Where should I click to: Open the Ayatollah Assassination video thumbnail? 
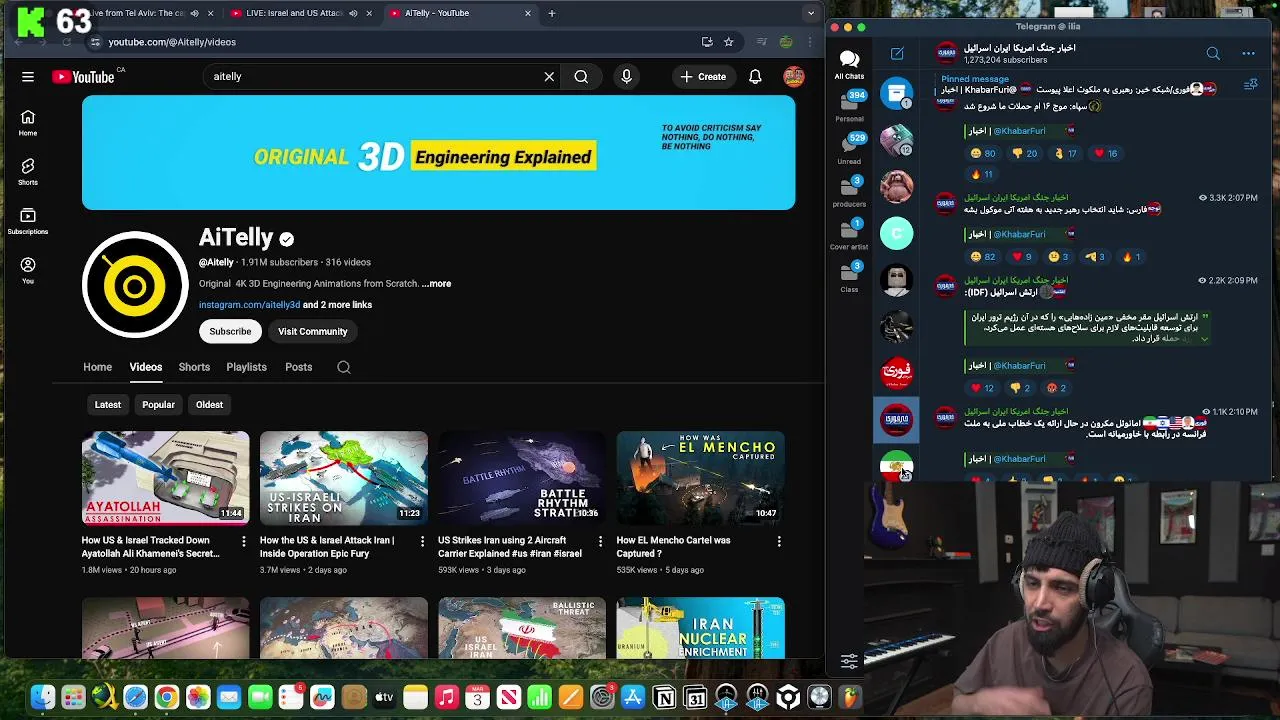(166, 477)
